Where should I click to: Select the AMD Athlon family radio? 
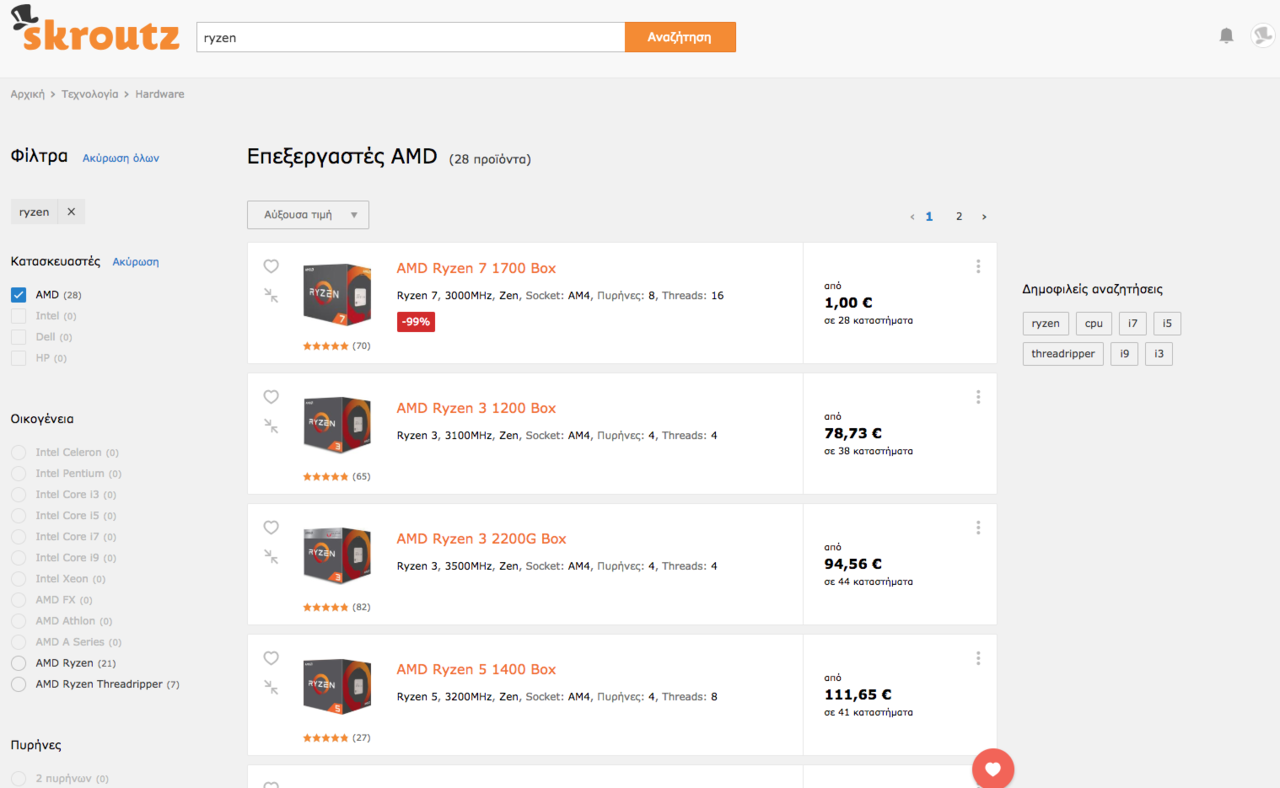[18, 621]
